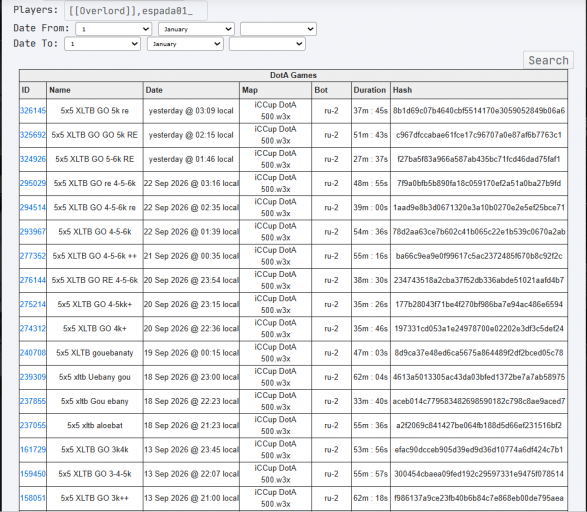
Task: Click the Search button
Action: tap(548, 60)
